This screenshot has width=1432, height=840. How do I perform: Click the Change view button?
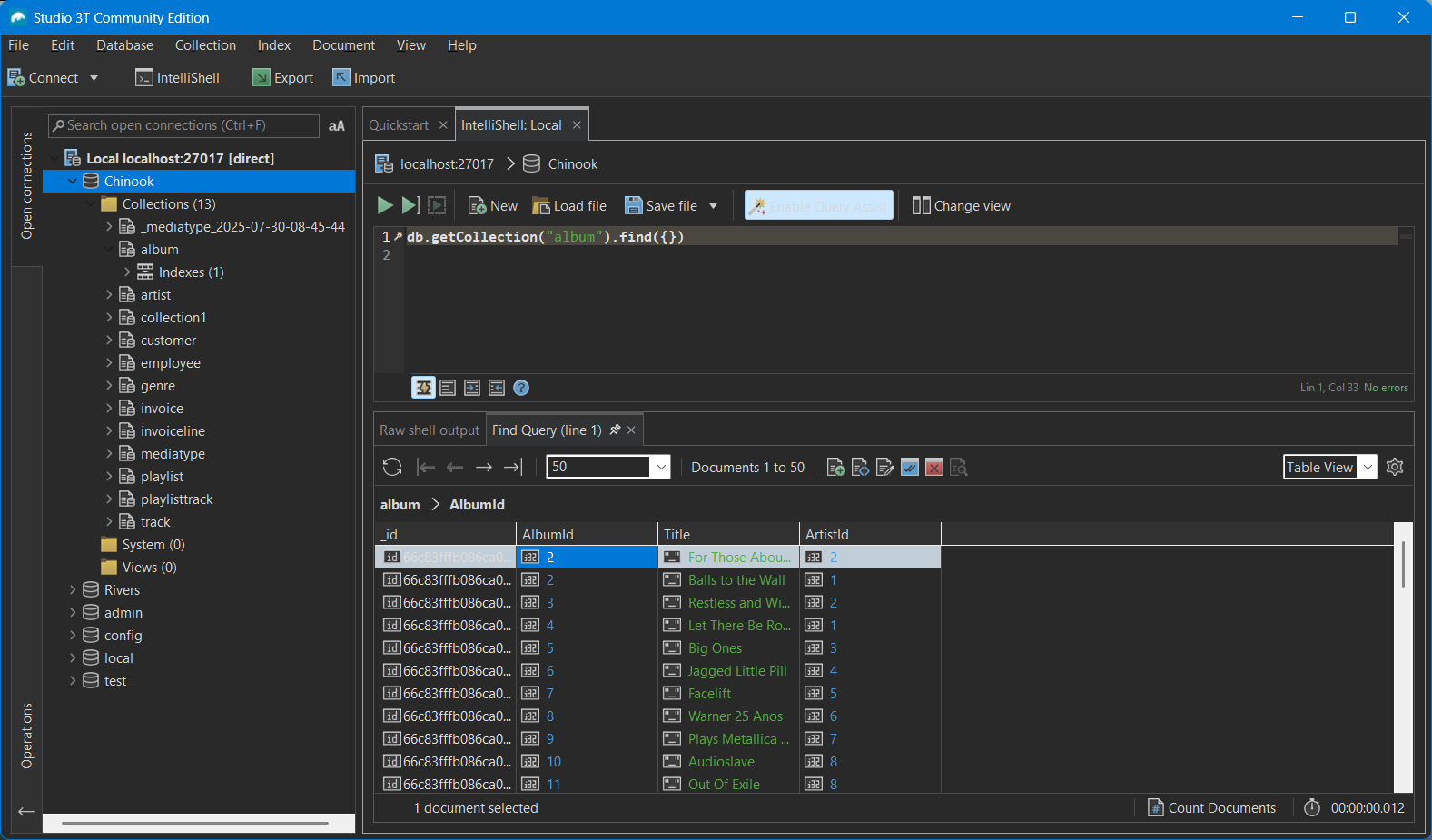tap(961, 206)
